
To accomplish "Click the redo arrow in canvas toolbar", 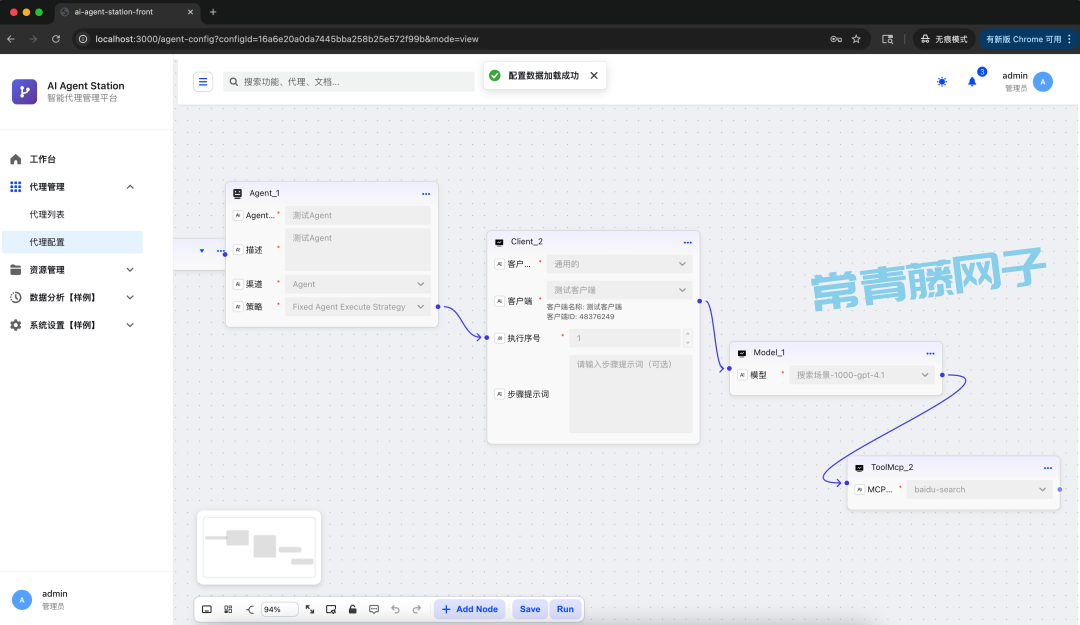I will 416,609.
